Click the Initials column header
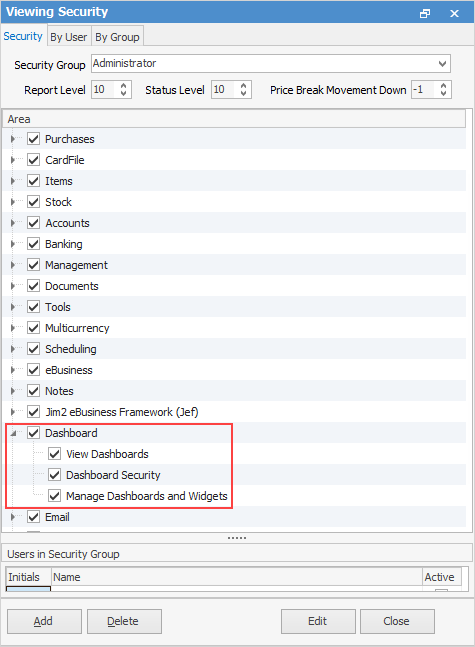475x647 pixels. [28, 577]
